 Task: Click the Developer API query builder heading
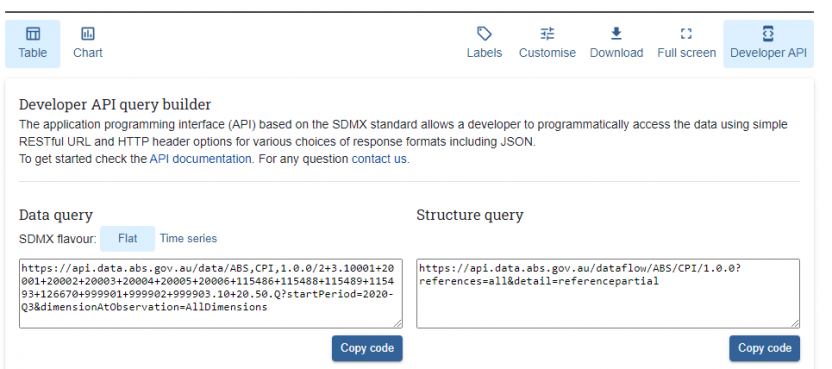115,104
